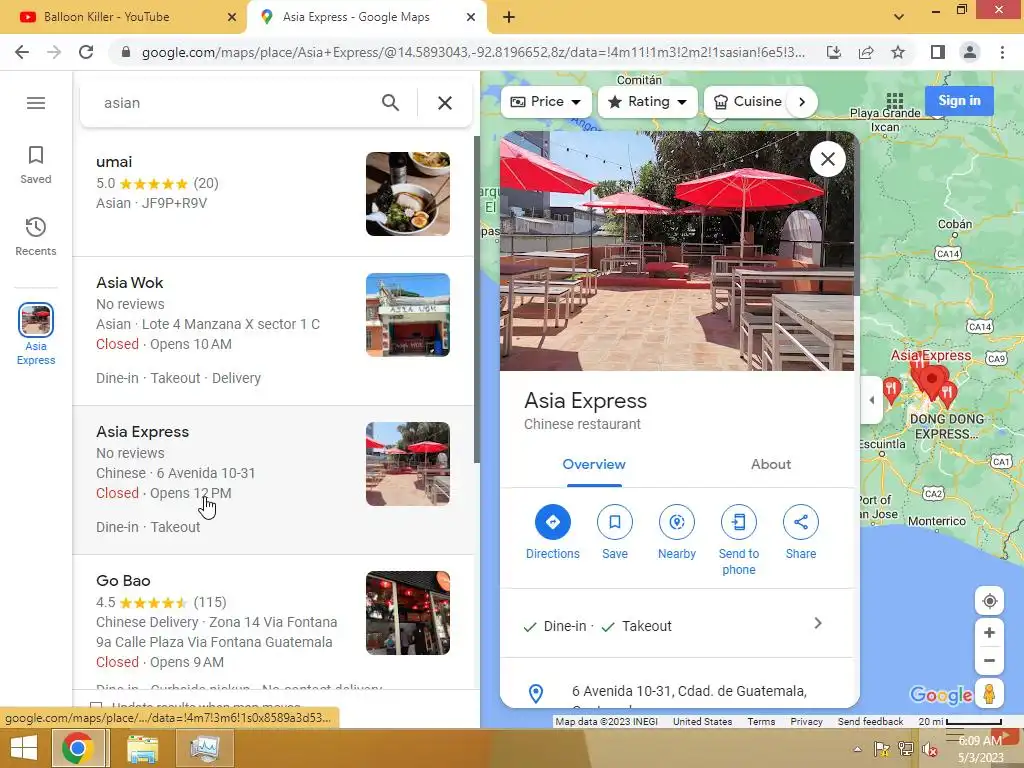
Task: Click the URL address bar
Action: (x=472, y=52)
